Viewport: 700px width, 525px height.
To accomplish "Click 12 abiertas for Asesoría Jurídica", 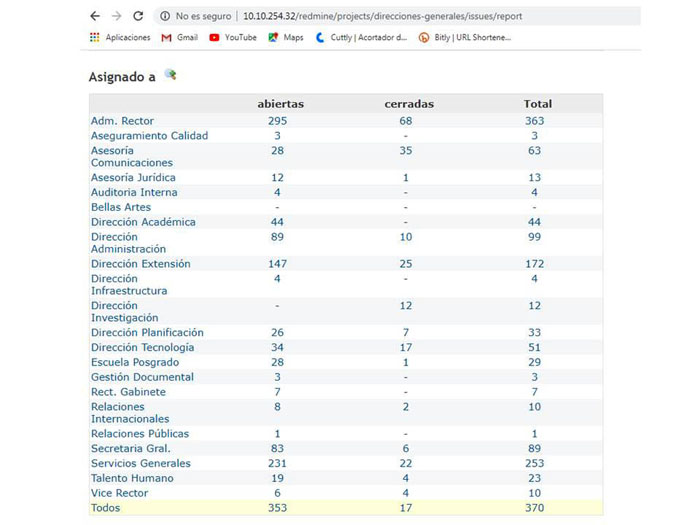I will (277, 178).
